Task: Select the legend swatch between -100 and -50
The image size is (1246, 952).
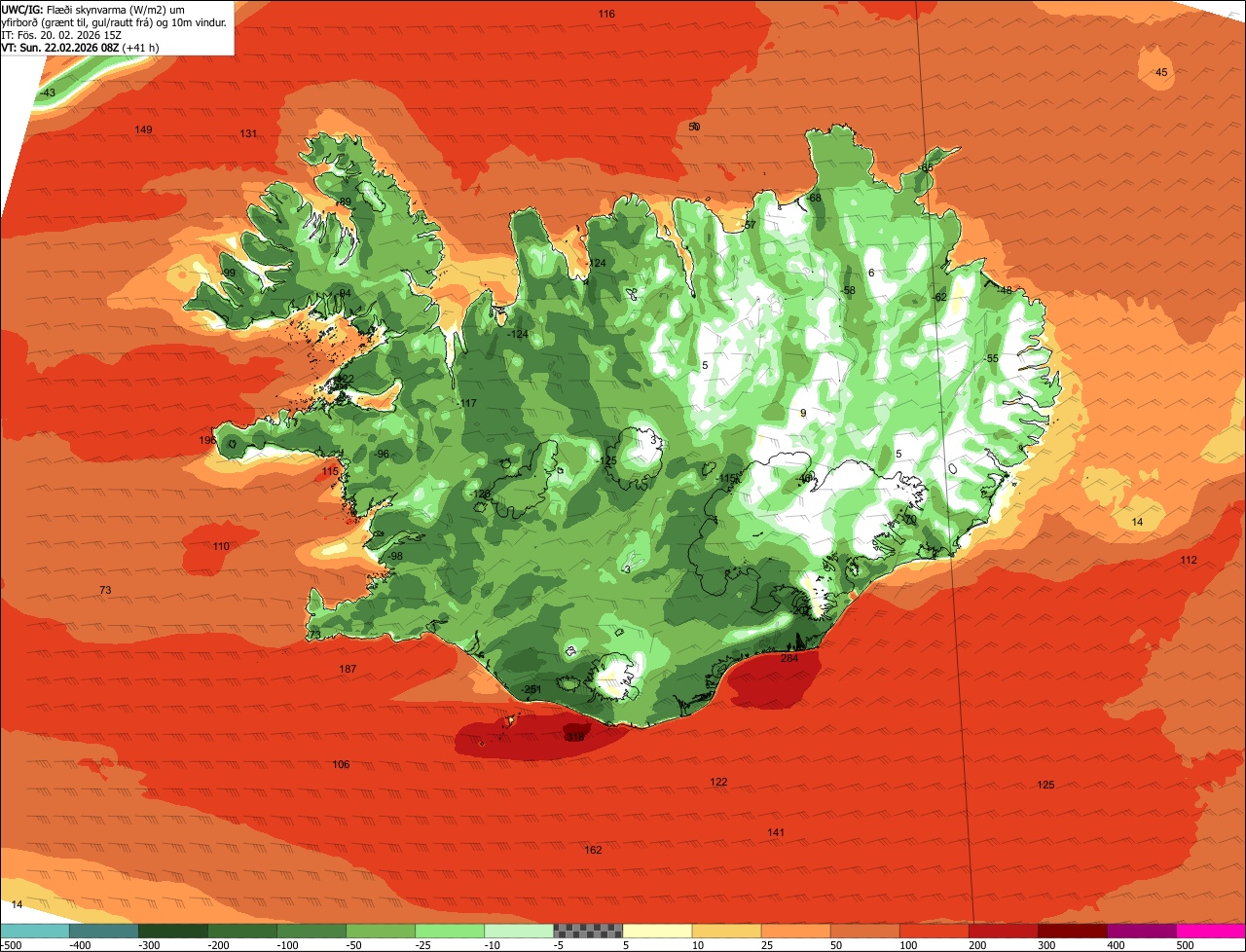Action: click(311, 931)
